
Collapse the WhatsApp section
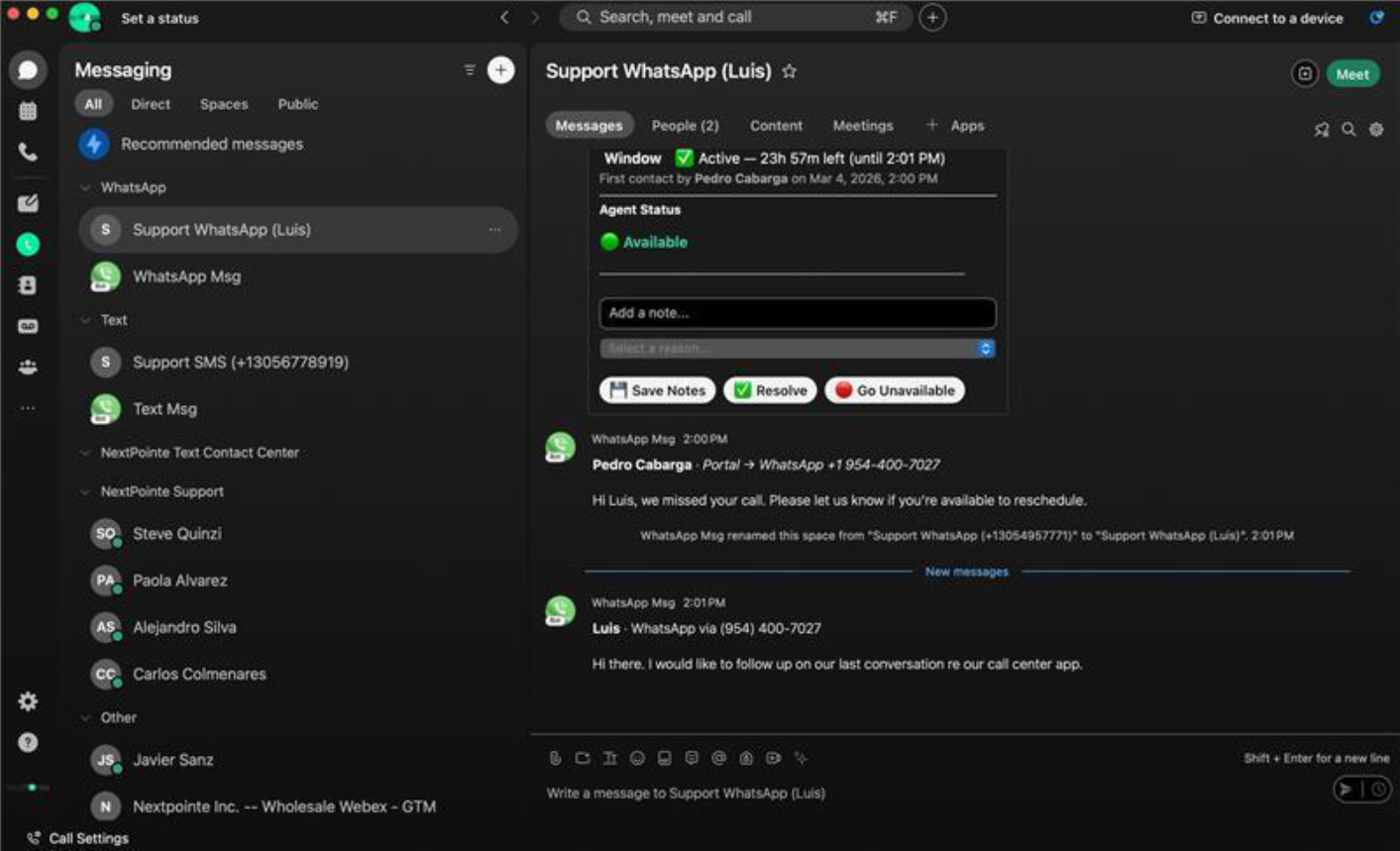tap(85, 187)
